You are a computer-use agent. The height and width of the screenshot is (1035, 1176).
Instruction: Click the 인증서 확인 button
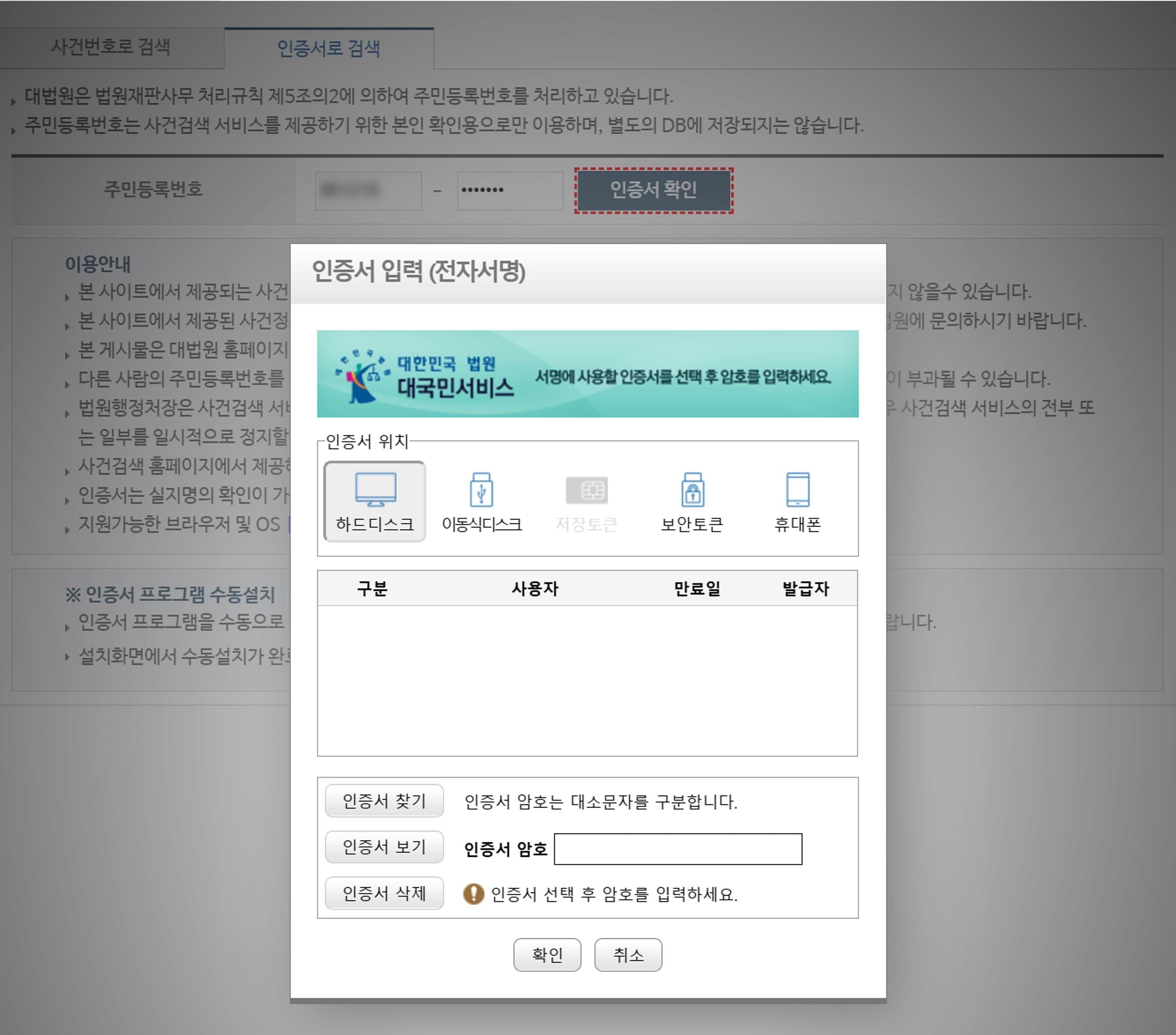(654, 190)
